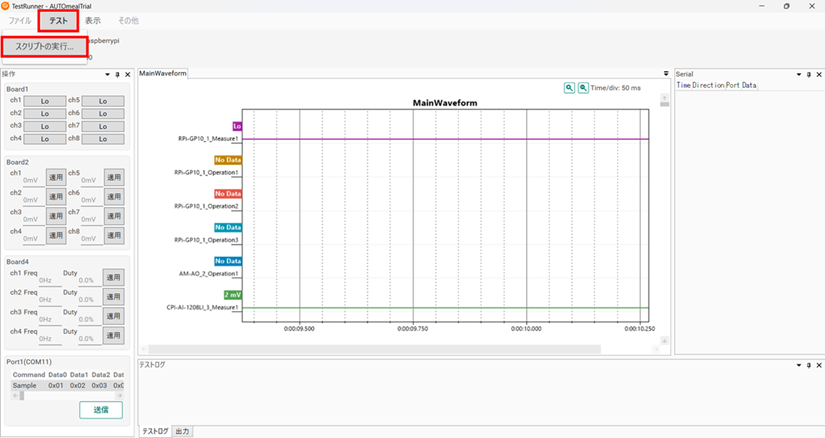Toggle Board1 ch4 Lo button
The image size is (825, 438).
pos(44,139)
